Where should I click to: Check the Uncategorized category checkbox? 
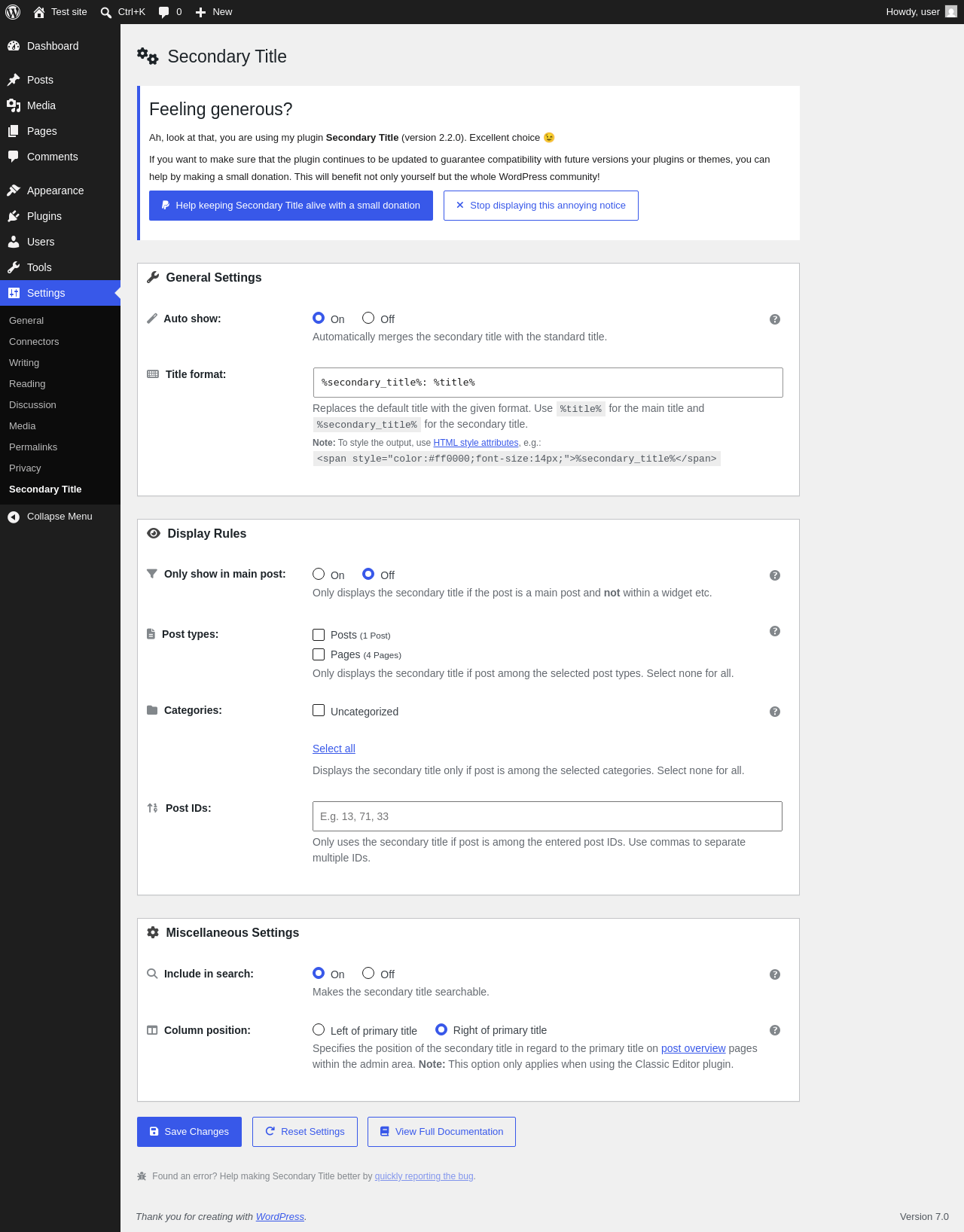pos(319,710)
